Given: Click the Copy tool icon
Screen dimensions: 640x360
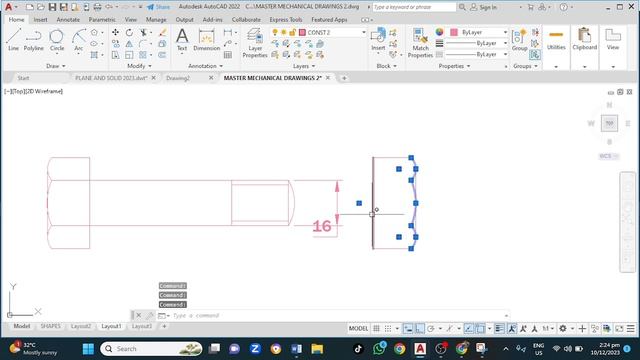Looking at the screenshot, I should [116, 44].
